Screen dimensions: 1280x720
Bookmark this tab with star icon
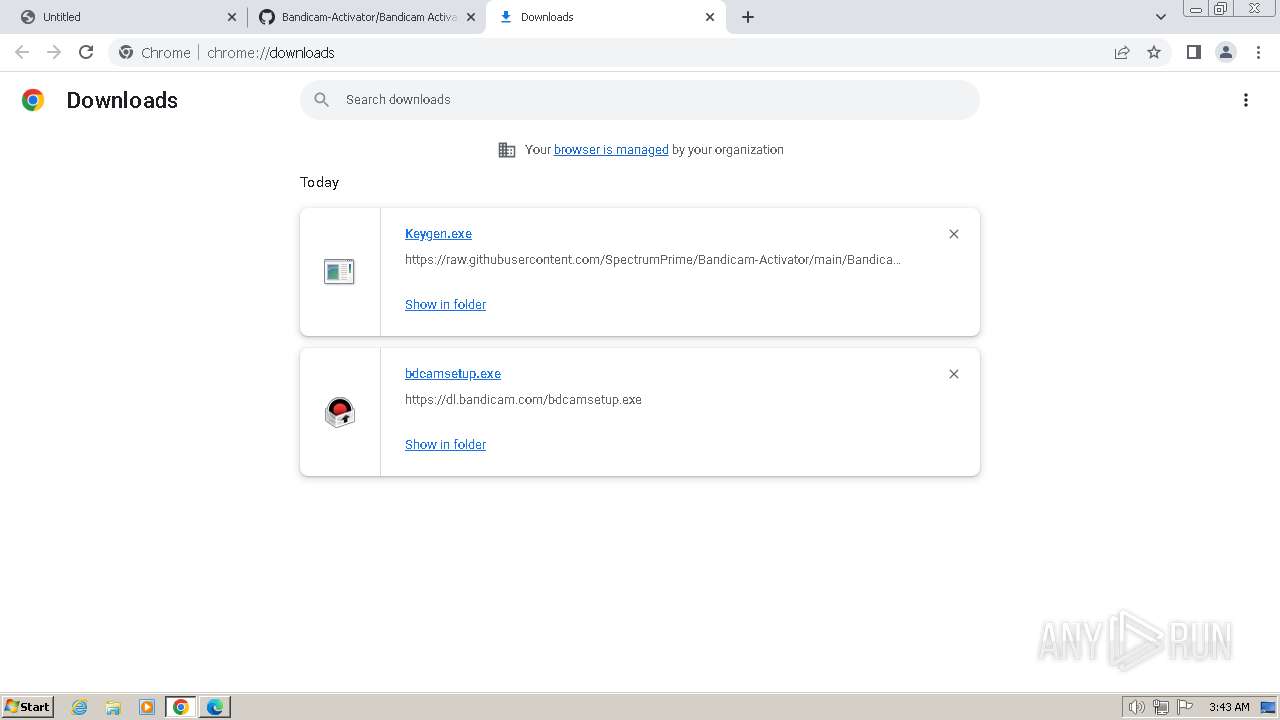tap(1154, 52)
